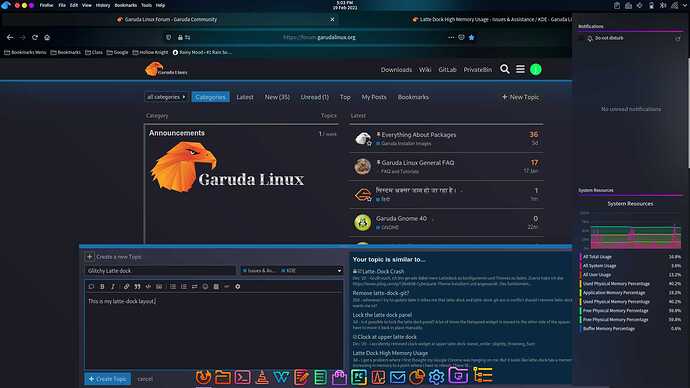
Task: Open the Everything About Packages topic
Action: tap(418, 135)
